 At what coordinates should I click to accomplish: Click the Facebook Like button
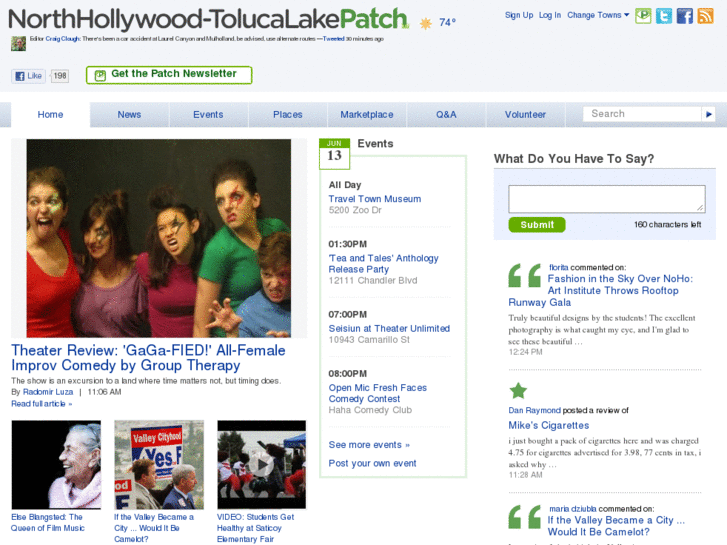28,76
